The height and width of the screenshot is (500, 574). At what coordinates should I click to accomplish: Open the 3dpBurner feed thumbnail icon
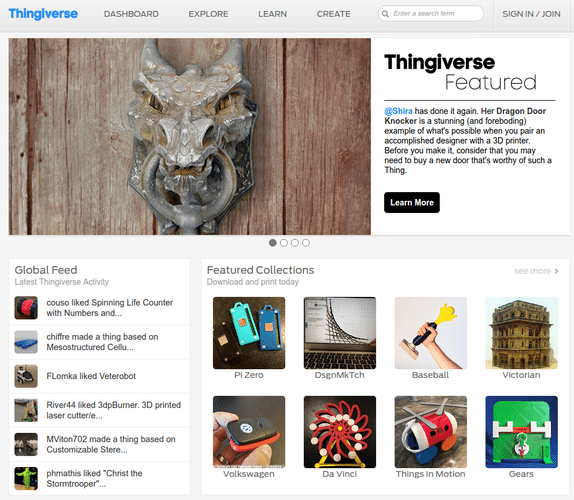pos(26,410)
